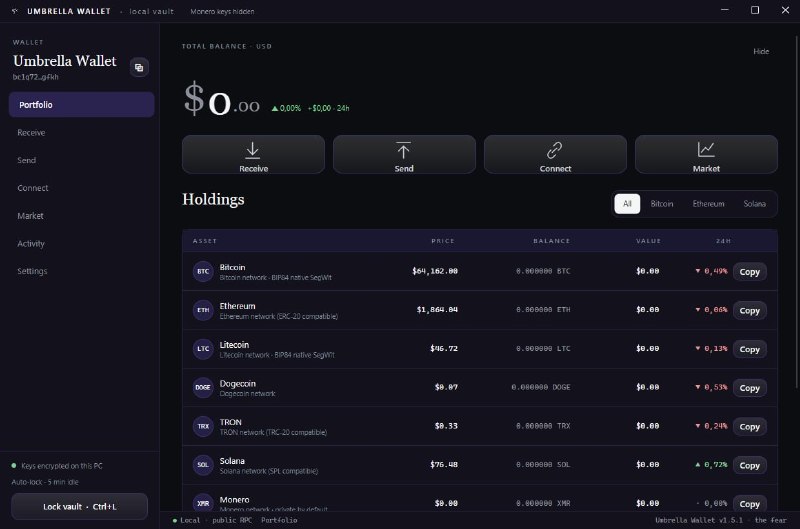The width and height of the screenshot is (800, 529).
Task: Click the 0.000000 DOGE balance
Action: (x=541, y=387)
